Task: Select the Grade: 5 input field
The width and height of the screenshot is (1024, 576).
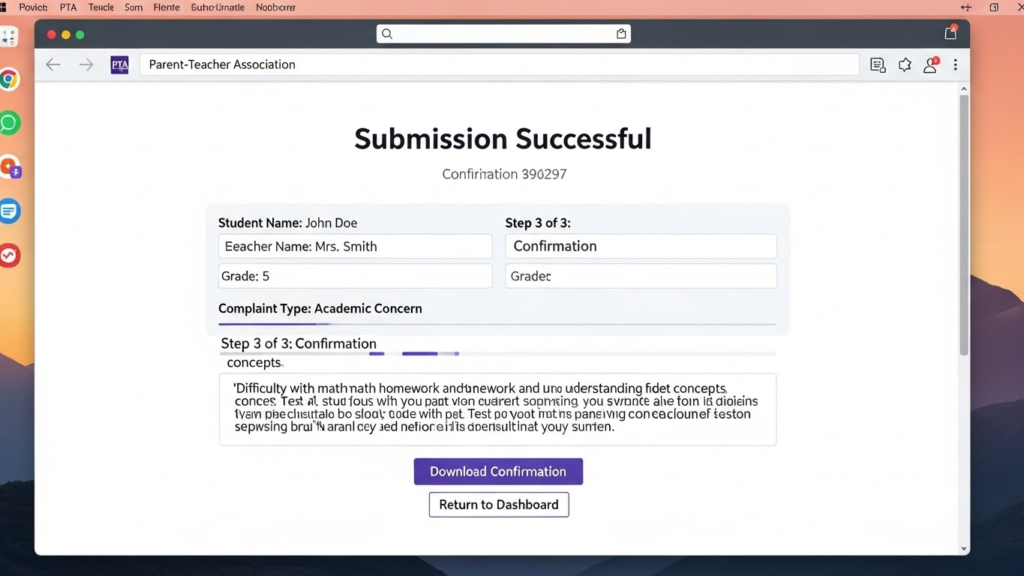Action: click(354, 275)
